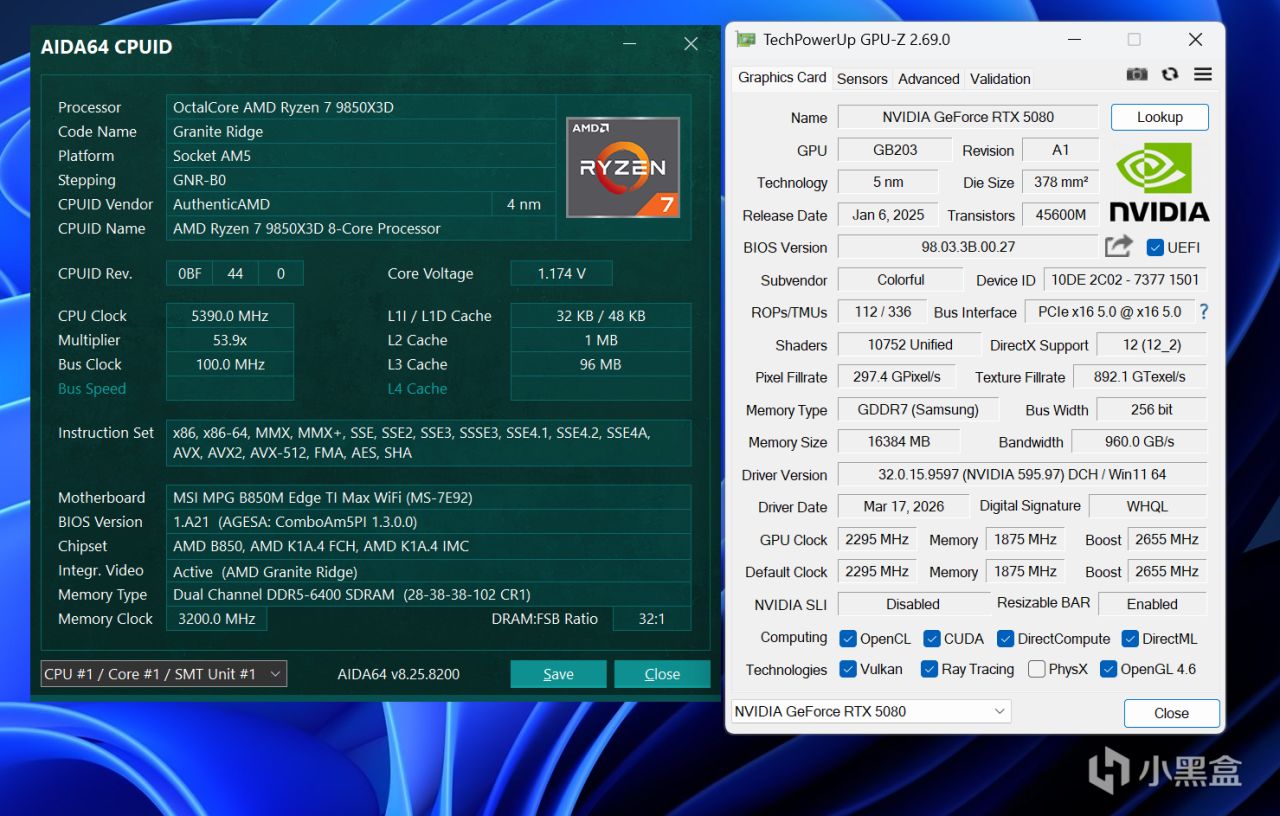Click the BIOS export share icon
Image resolution: width=1280 pixels, height=816 pixels.
pyautogui.click(x=1118, y=246)
